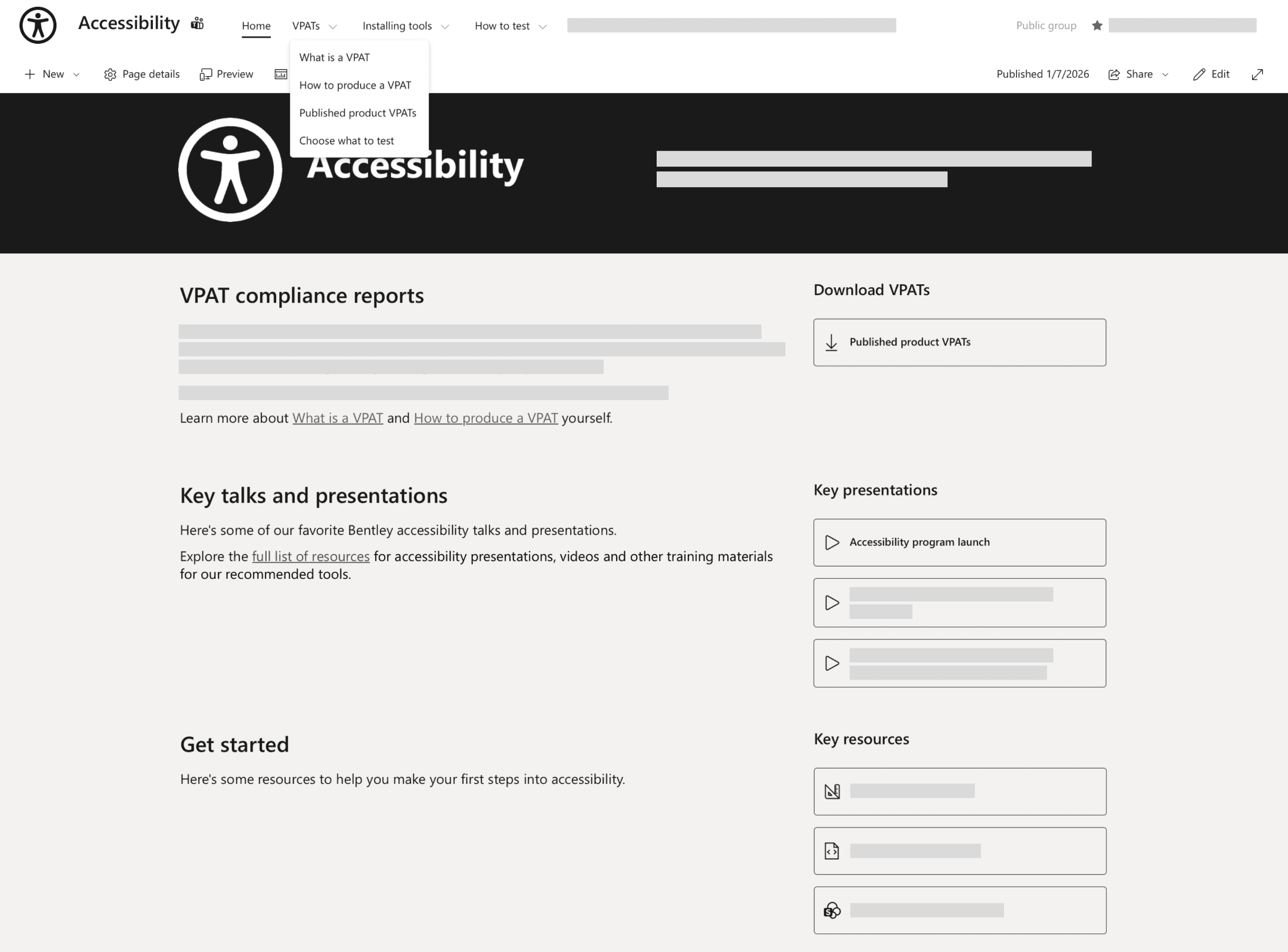Viewport: 1288px width, 952px height.
Task: Select Choose what to test menu item
Action: [346, 141]
